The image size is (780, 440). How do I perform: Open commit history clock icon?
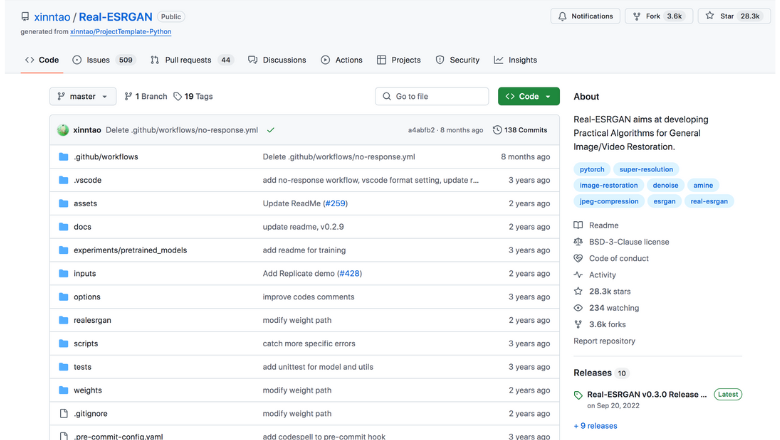(x=497, y=130)
